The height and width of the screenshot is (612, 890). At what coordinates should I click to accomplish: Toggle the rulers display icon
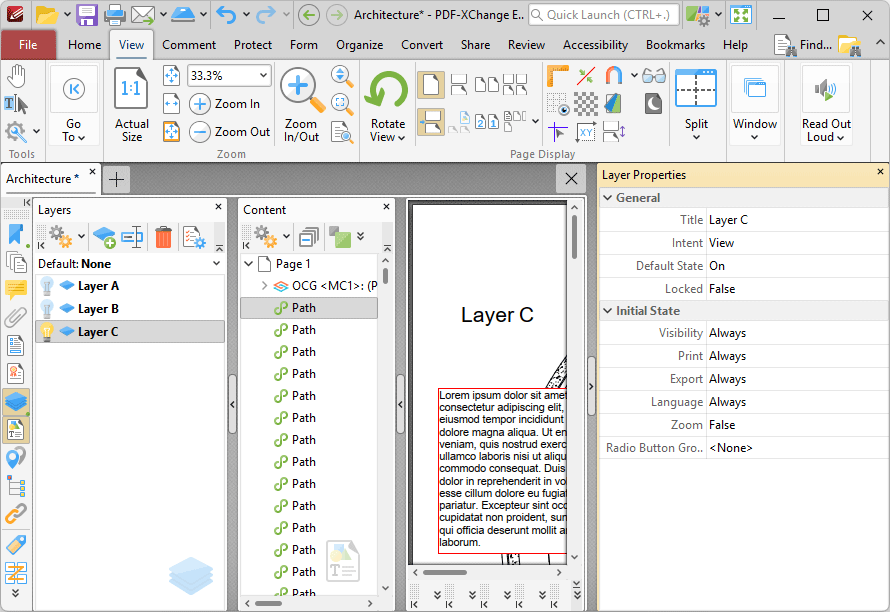pos(557,76)
